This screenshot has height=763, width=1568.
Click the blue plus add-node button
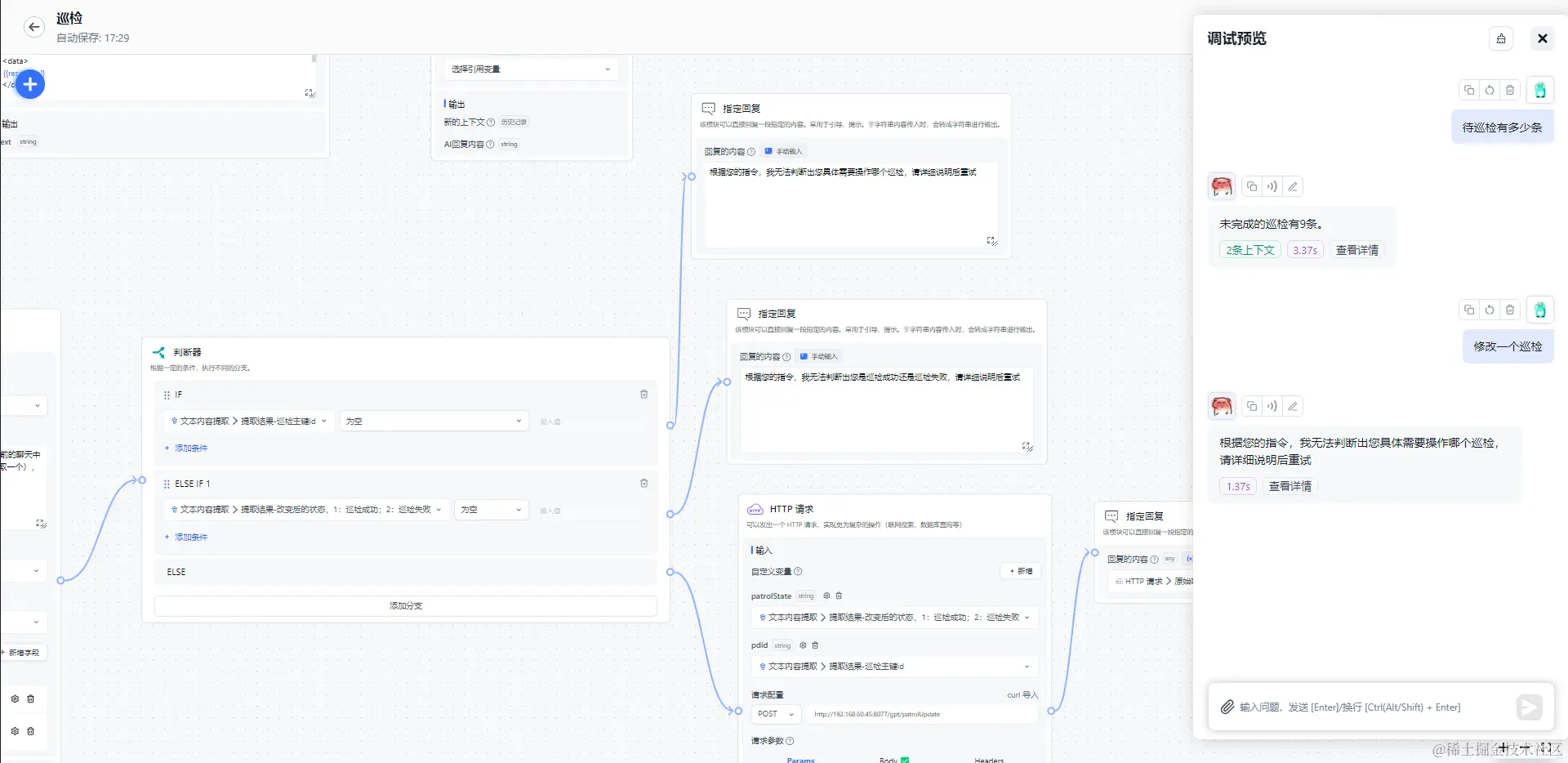tap(30, 84)
